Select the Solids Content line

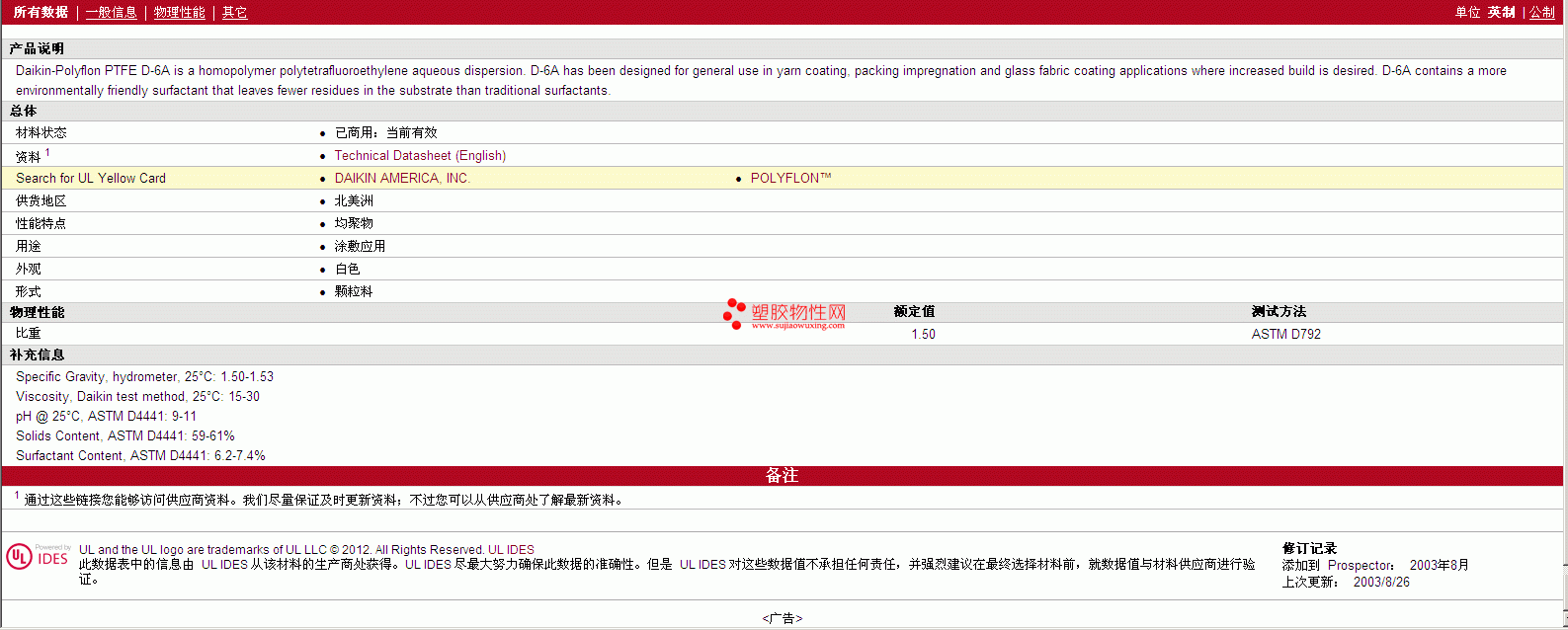[125, 436]
